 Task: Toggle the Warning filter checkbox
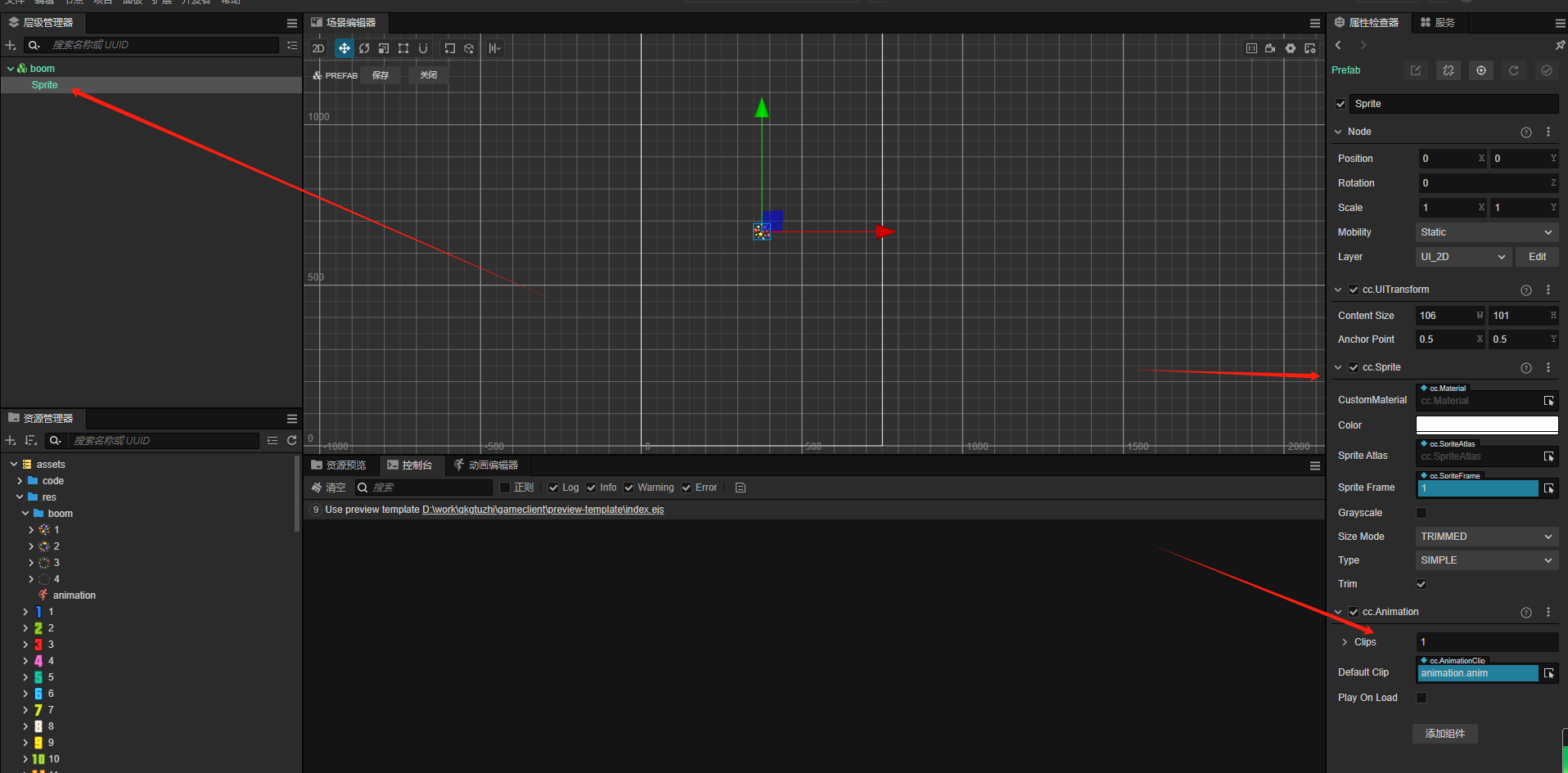click(x=629, y=488)
